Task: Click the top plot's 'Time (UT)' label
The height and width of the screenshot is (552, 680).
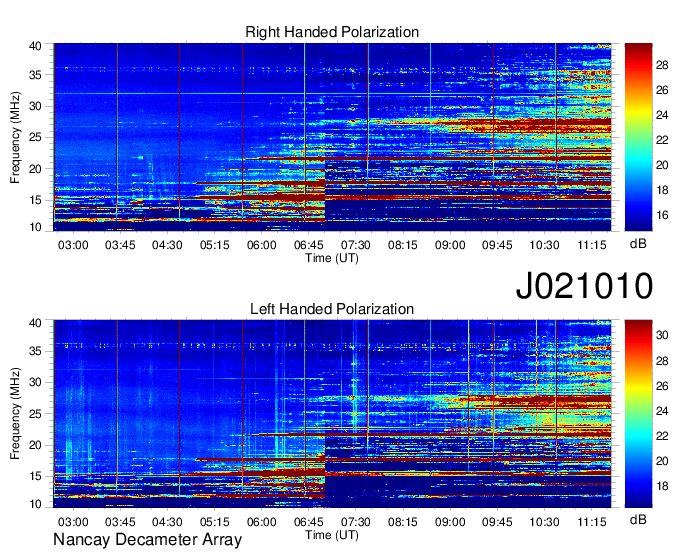Action: (x=332, y=258)
